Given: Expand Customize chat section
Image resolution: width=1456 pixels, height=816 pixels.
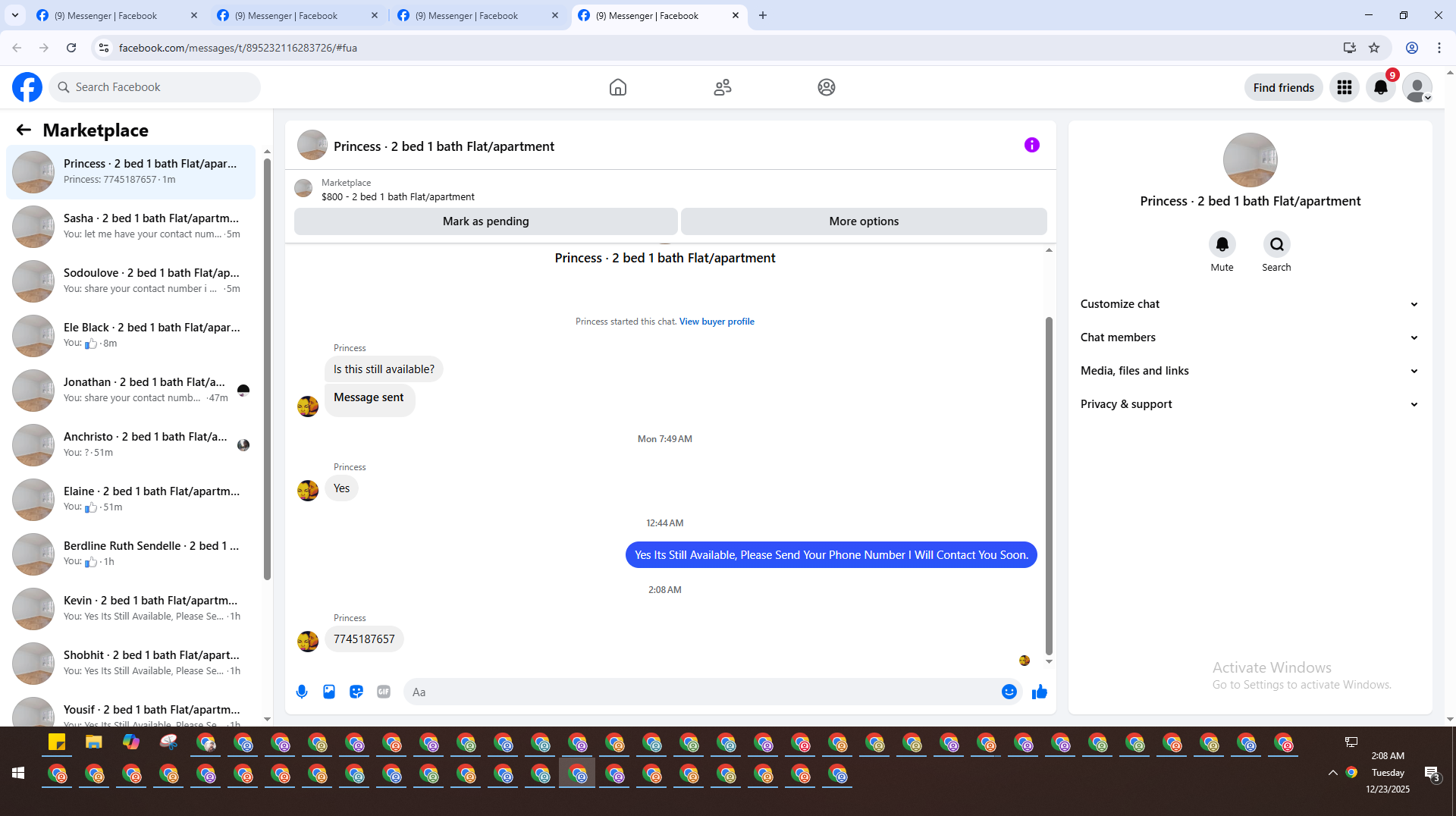Looking at the screenshot, I should coord(1250,304).
